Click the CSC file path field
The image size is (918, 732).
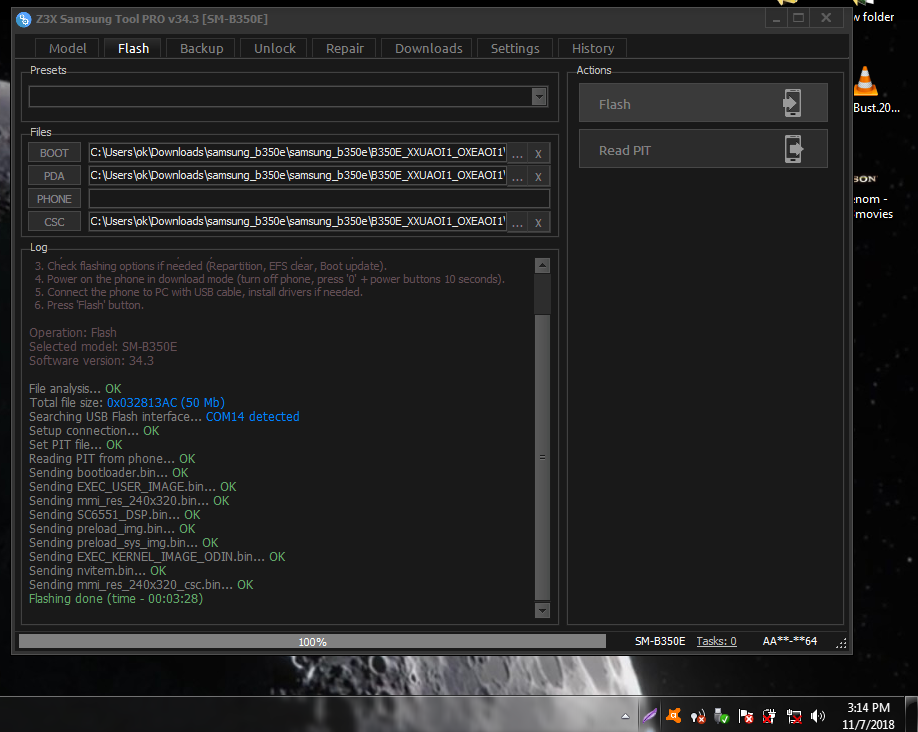click(x=297, y=221)
